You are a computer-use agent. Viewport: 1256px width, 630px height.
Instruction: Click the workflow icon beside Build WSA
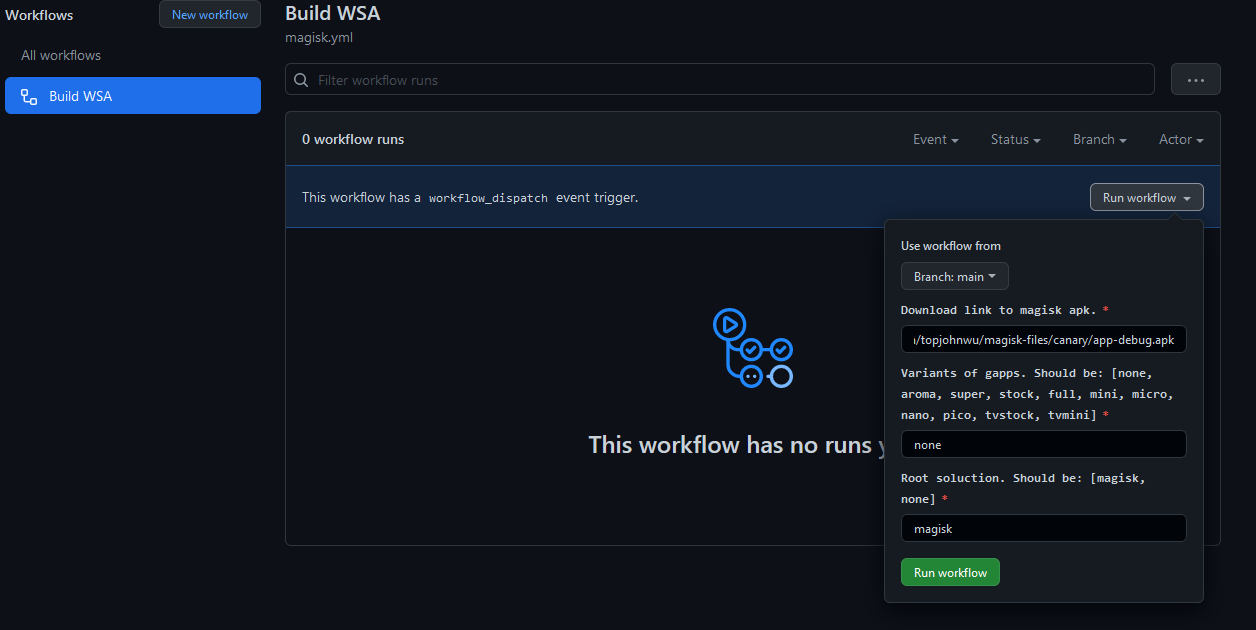point(29,96)
